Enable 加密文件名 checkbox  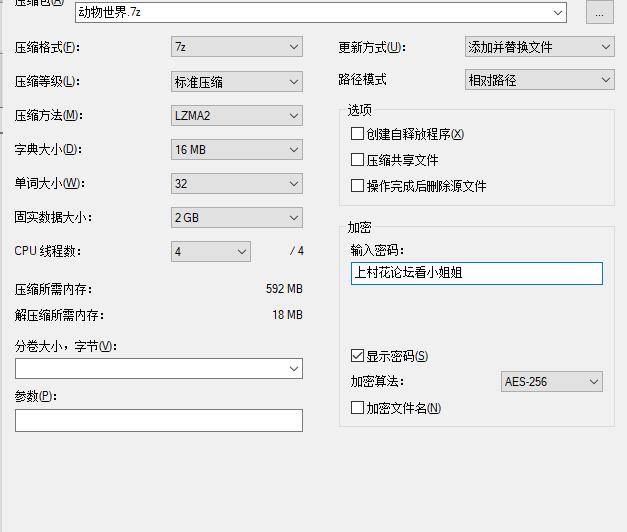click(357, 408)
